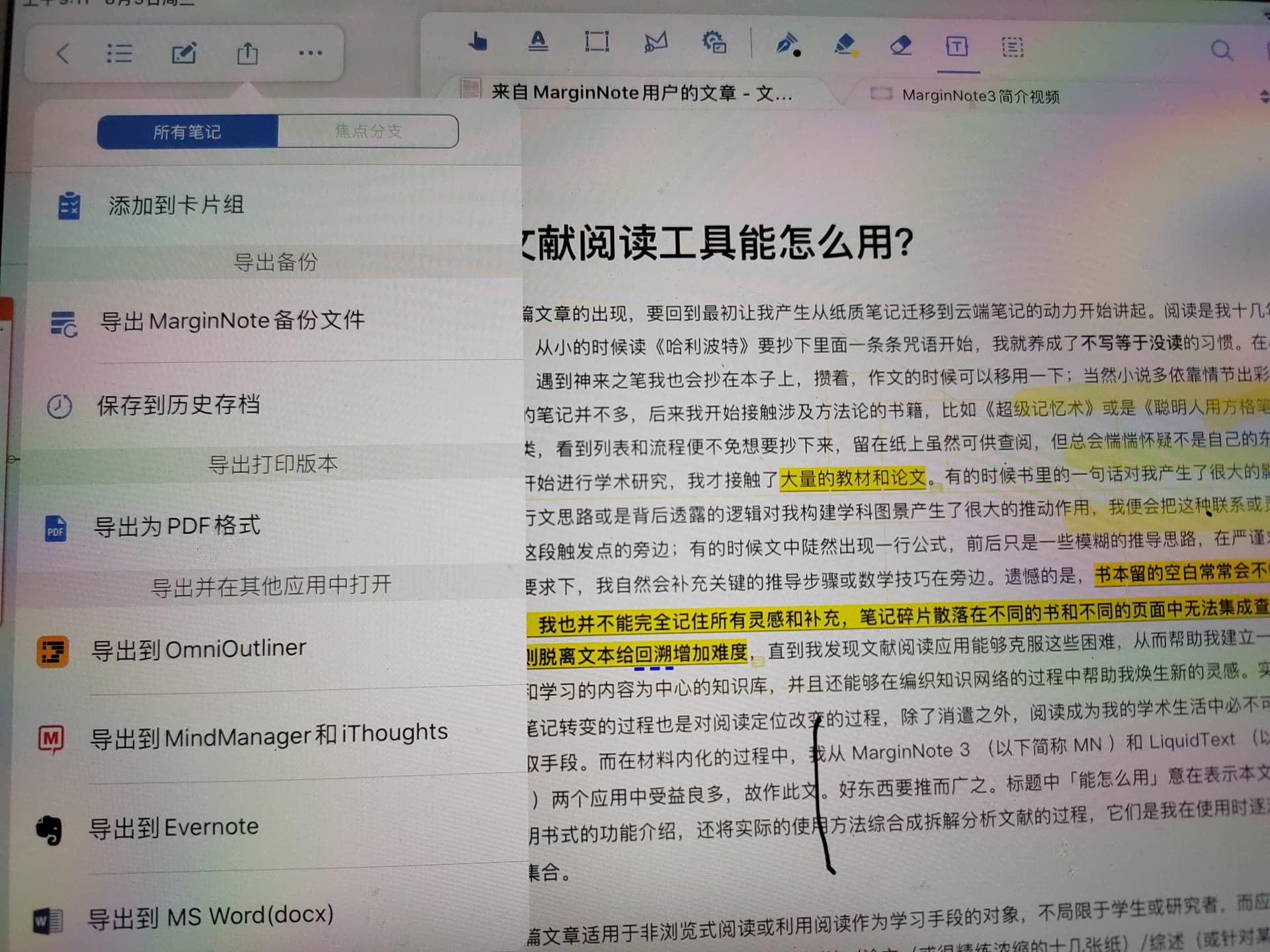Viewport: 1270px width, 952px height.
Task: Choose 添加到卡片组
Action: pyautogui.click(x=278, y=206)
